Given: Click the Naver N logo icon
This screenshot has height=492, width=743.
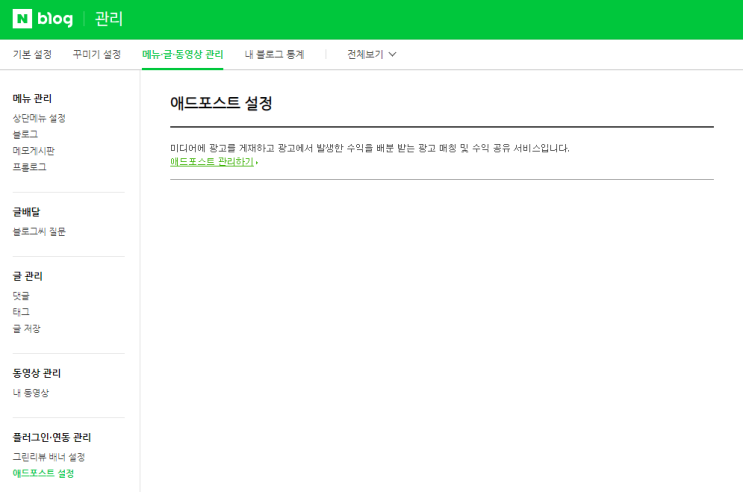Looking at the screenshot, I should tap(22, 19).
